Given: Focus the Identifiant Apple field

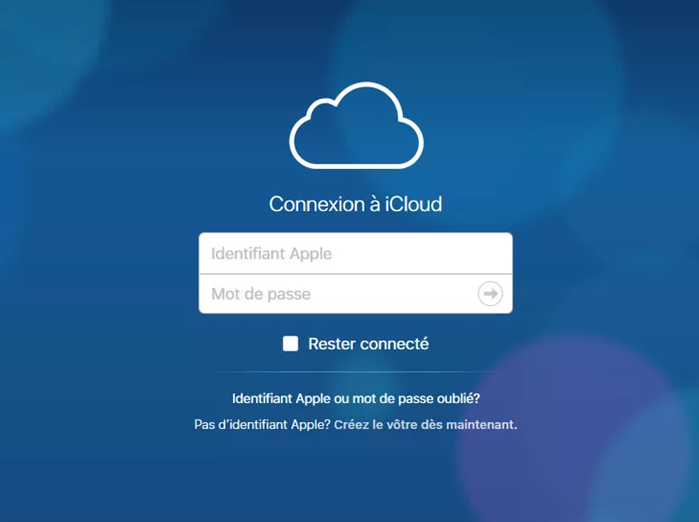Looking at the screenshot, I should tap(355, 253).
